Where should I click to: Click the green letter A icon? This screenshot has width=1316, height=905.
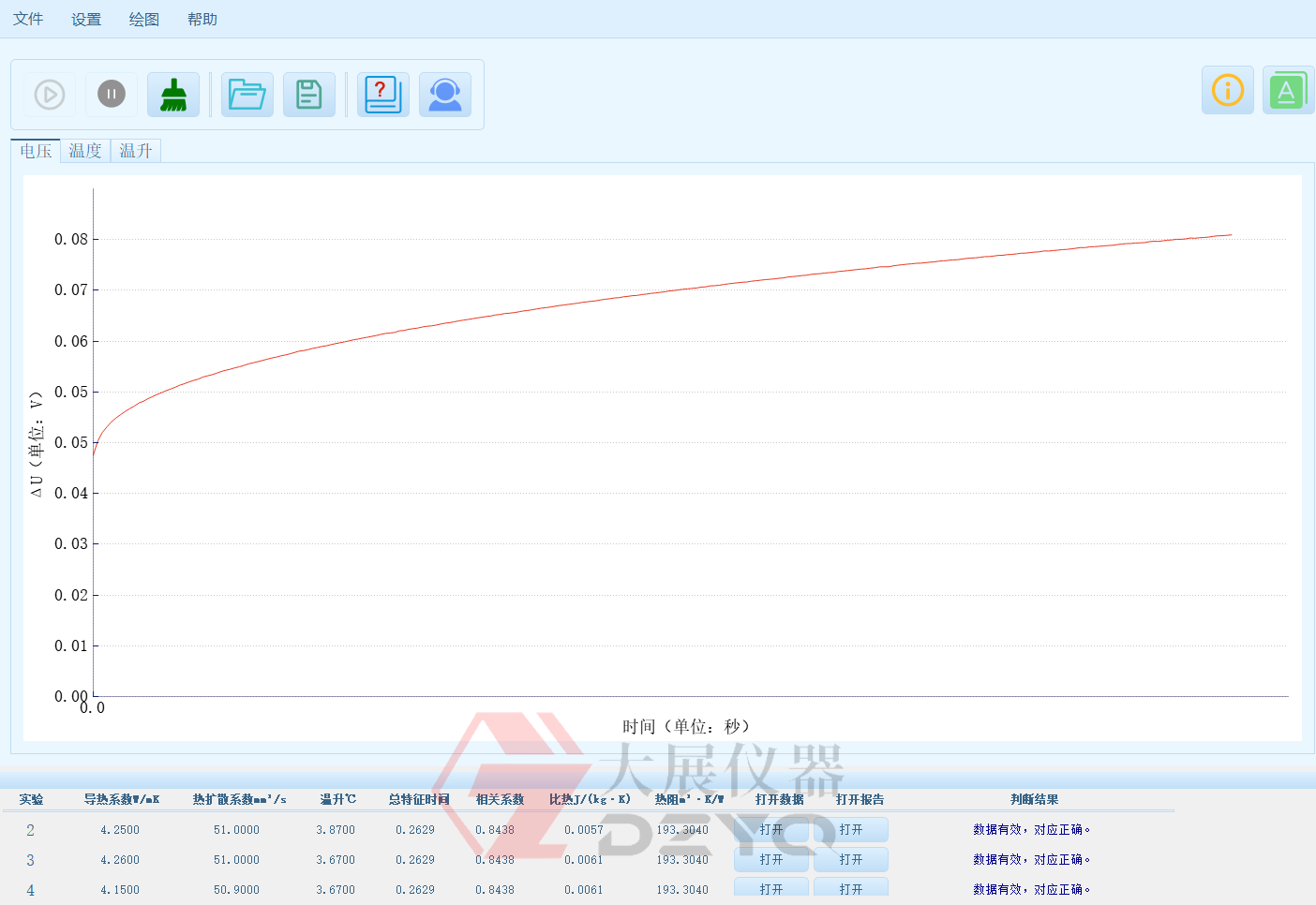pos(1288,90)
